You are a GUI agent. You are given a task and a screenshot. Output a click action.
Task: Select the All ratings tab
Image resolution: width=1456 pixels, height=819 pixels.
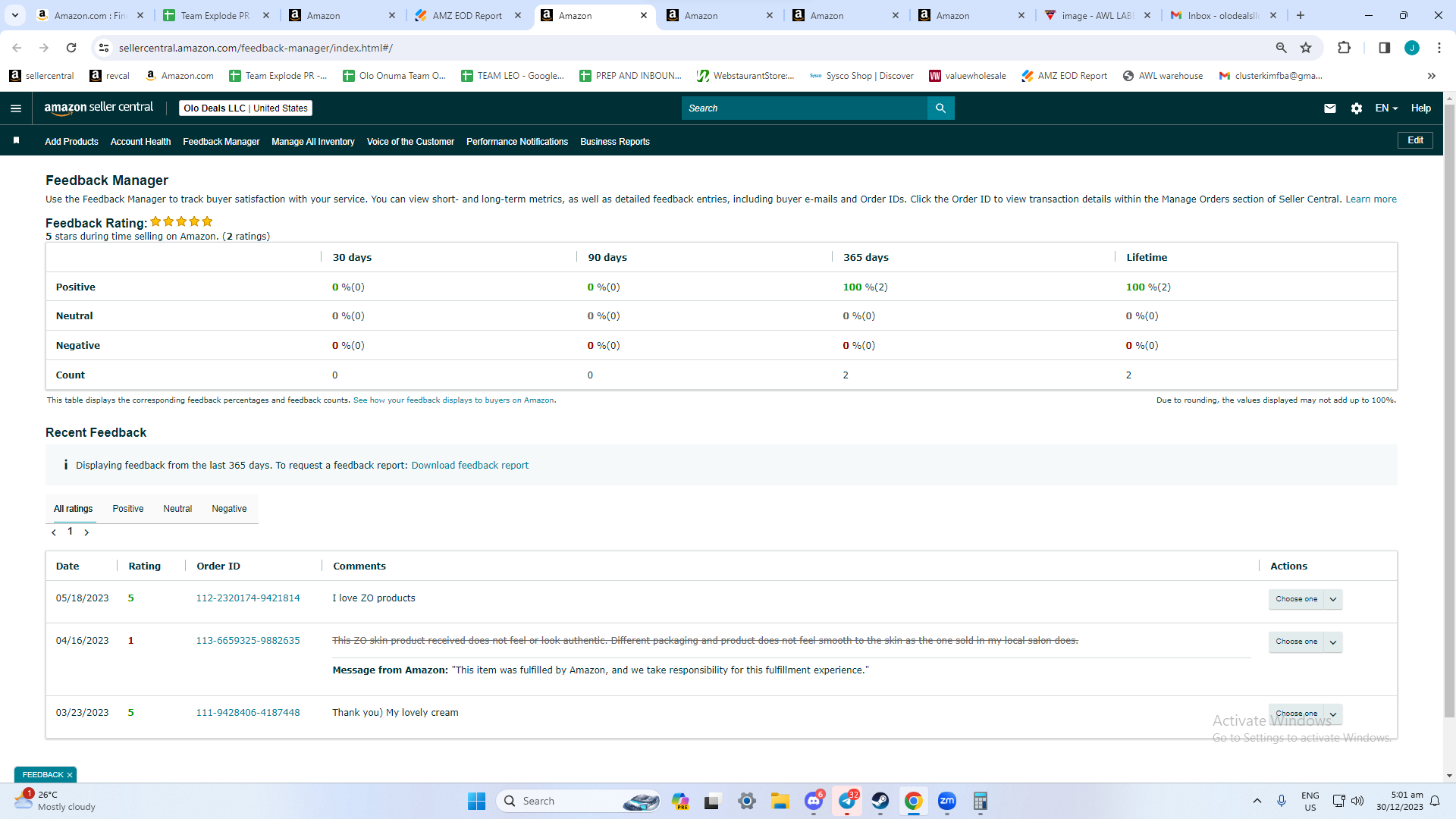pyautogui.click(x=73, y=509)
